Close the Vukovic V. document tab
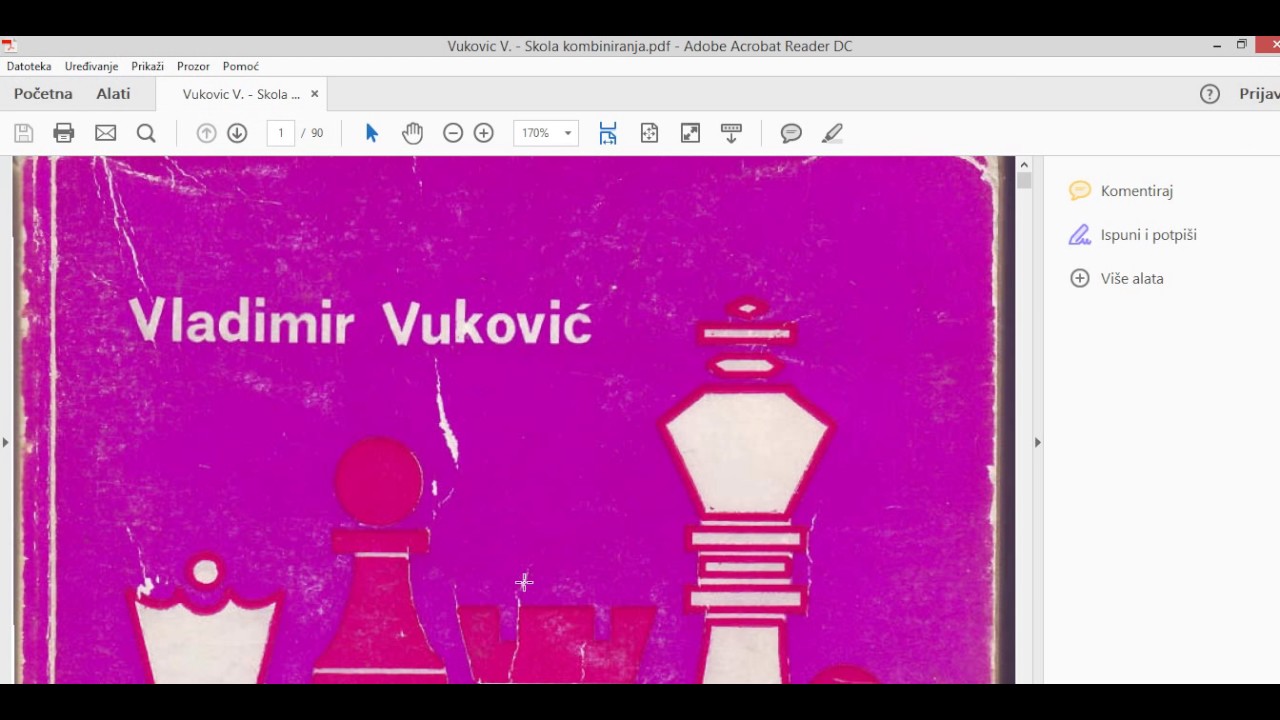 click(x=314, y=94)
